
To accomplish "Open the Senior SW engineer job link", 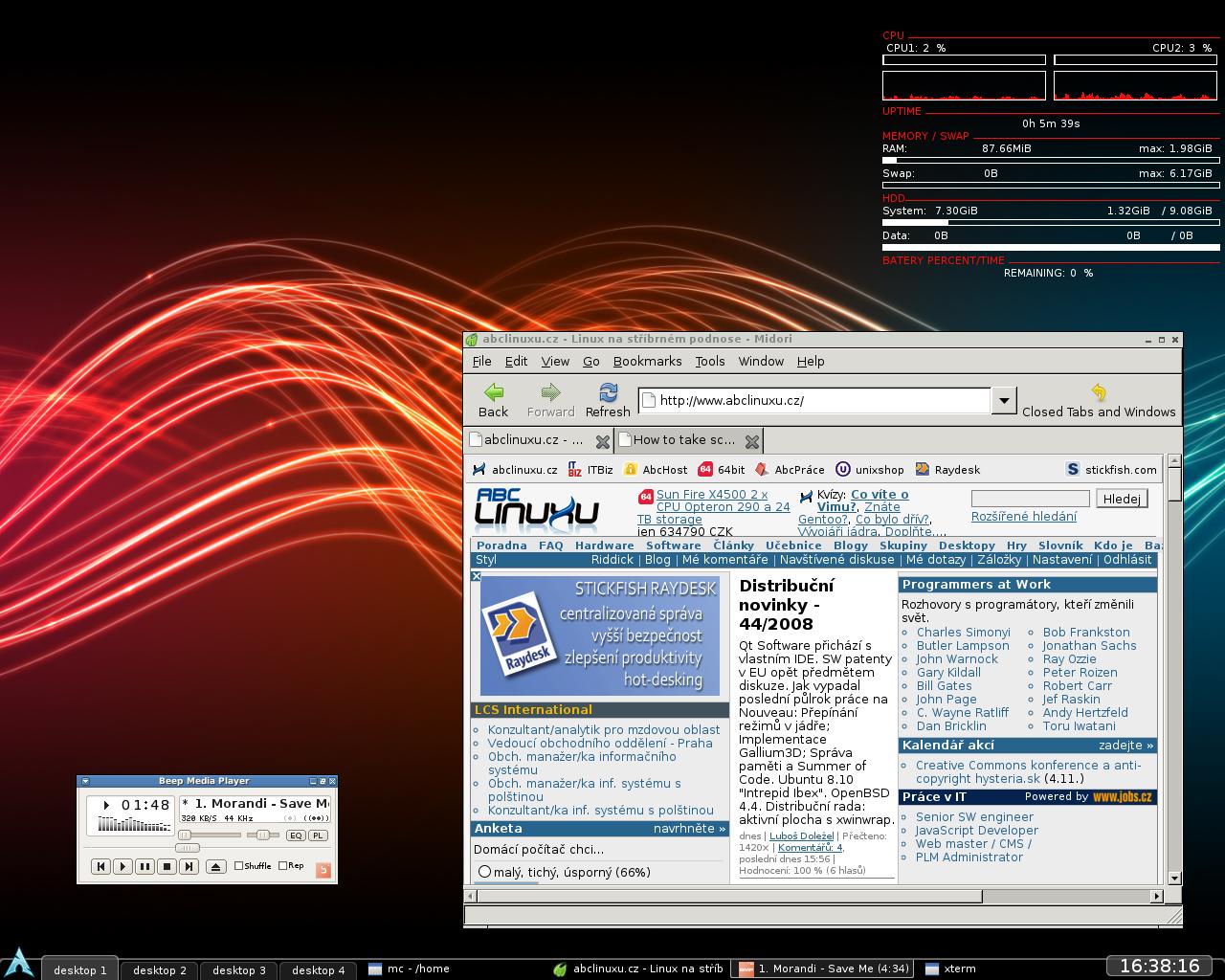I will pyautogui.click(x=974, y=817).
